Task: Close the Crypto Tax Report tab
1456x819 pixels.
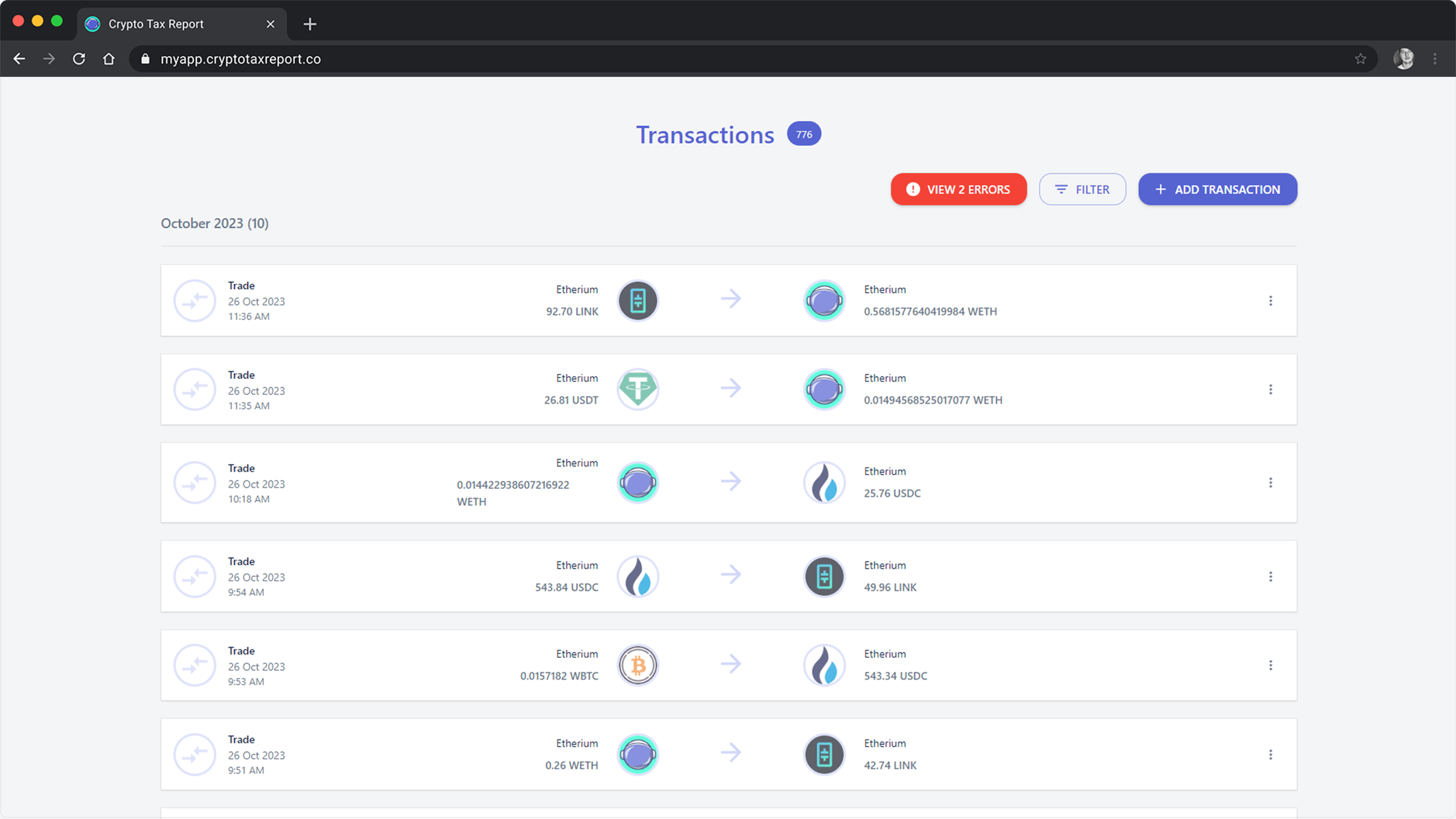Action: click(x=270, y=24)
